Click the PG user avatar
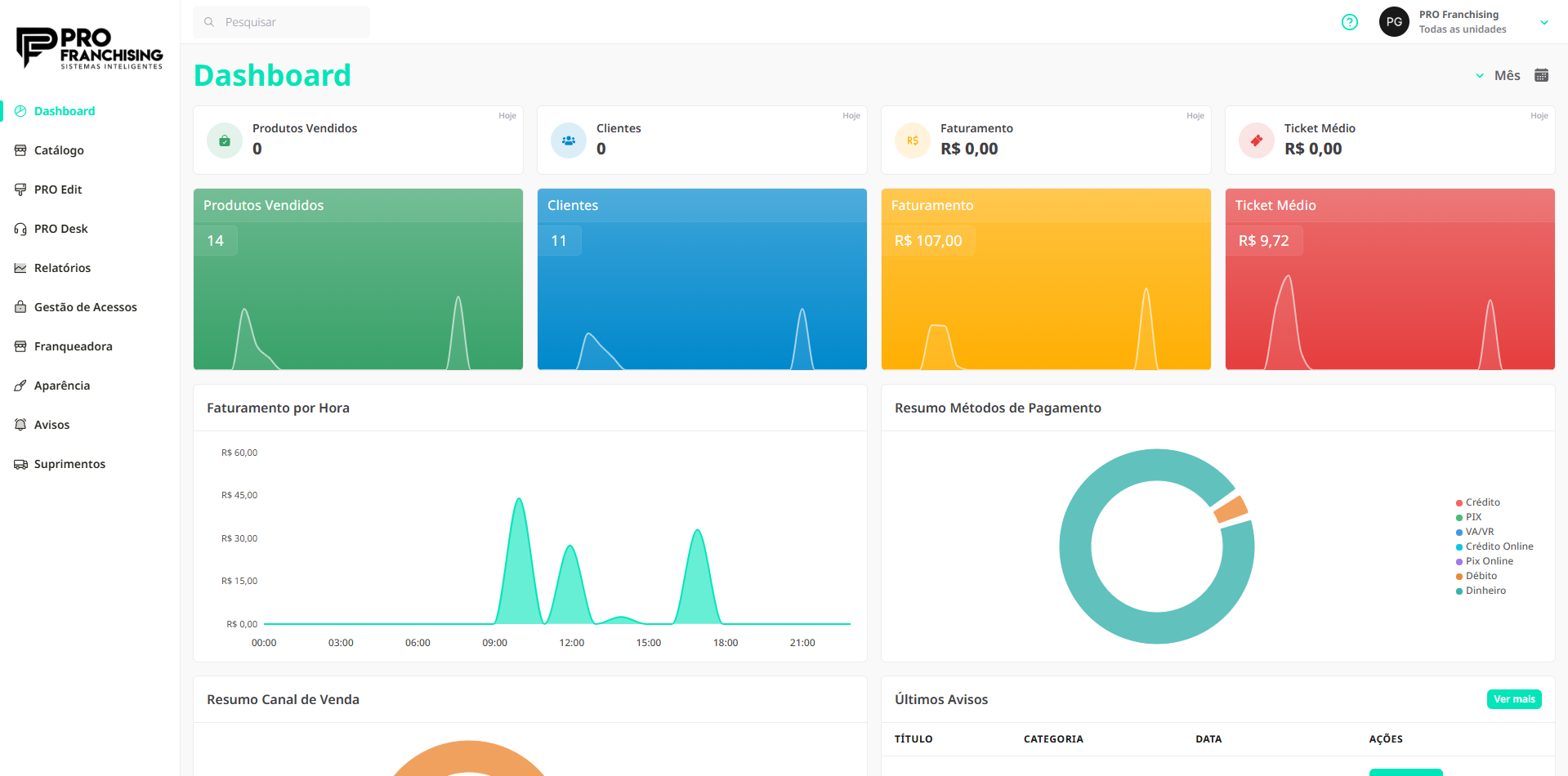The image size is (1568, 776). 1394,22
